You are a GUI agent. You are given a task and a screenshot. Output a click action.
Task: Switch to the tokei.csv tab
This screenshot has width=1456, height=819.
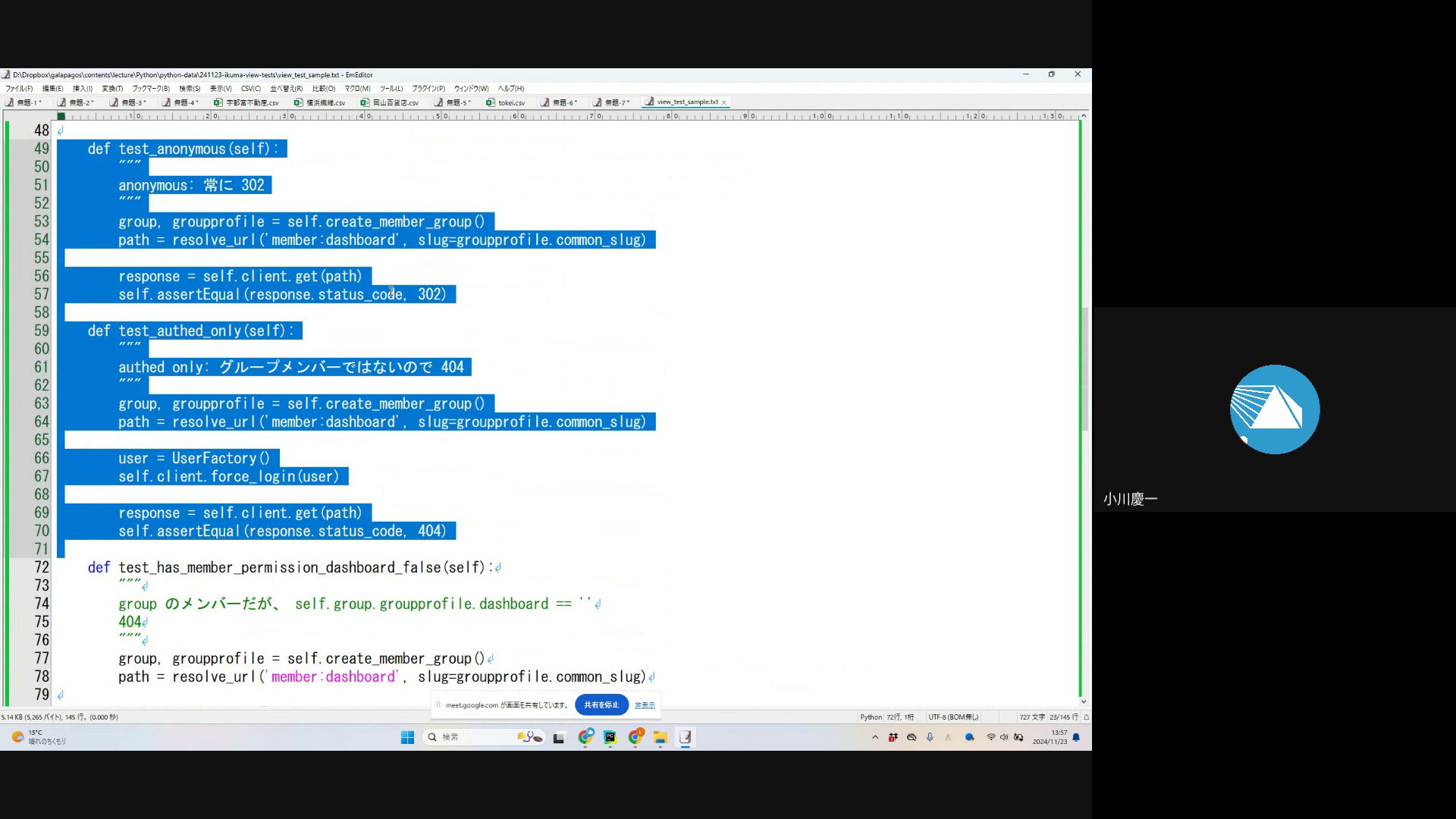(510, 102)
